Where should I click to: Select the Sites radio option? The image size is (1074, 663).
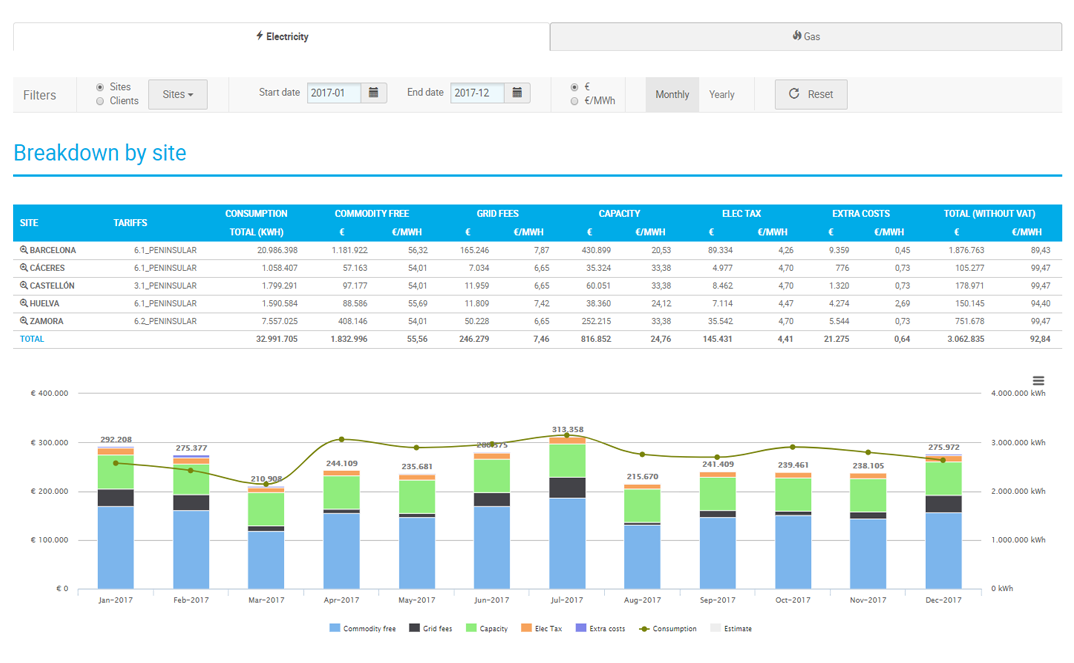click(x=100, y=87)
